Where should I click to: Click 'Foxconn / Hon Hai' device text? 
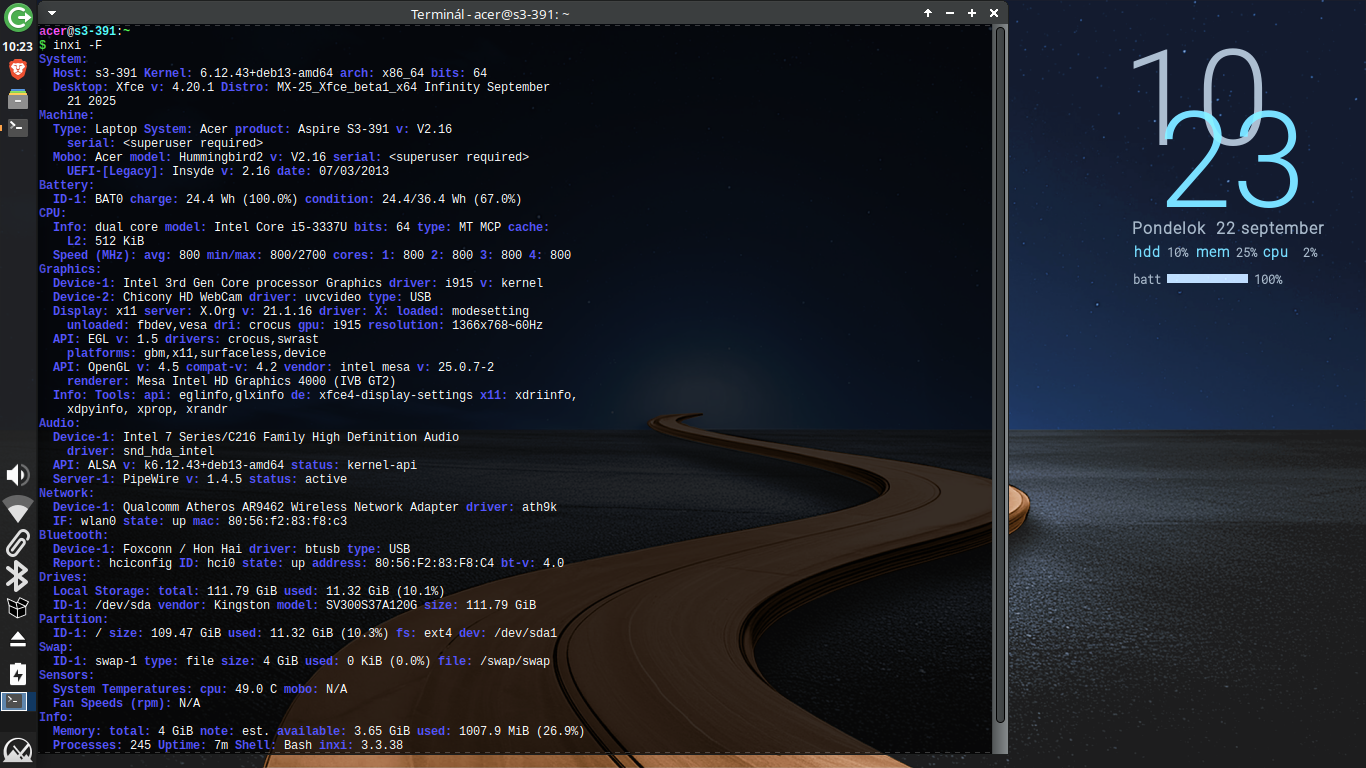tap(182, 549)
